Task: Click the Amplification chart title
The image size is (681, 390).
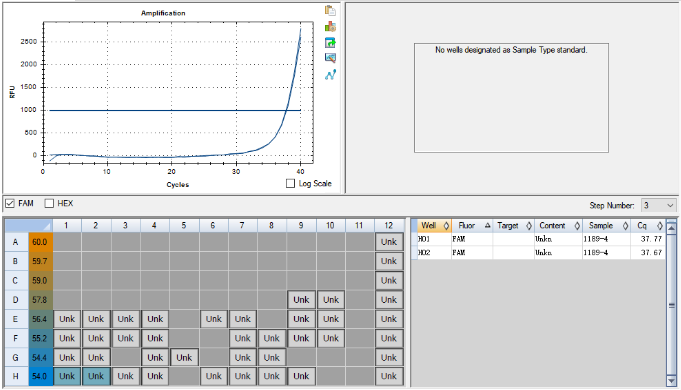Action: point(163,13)
